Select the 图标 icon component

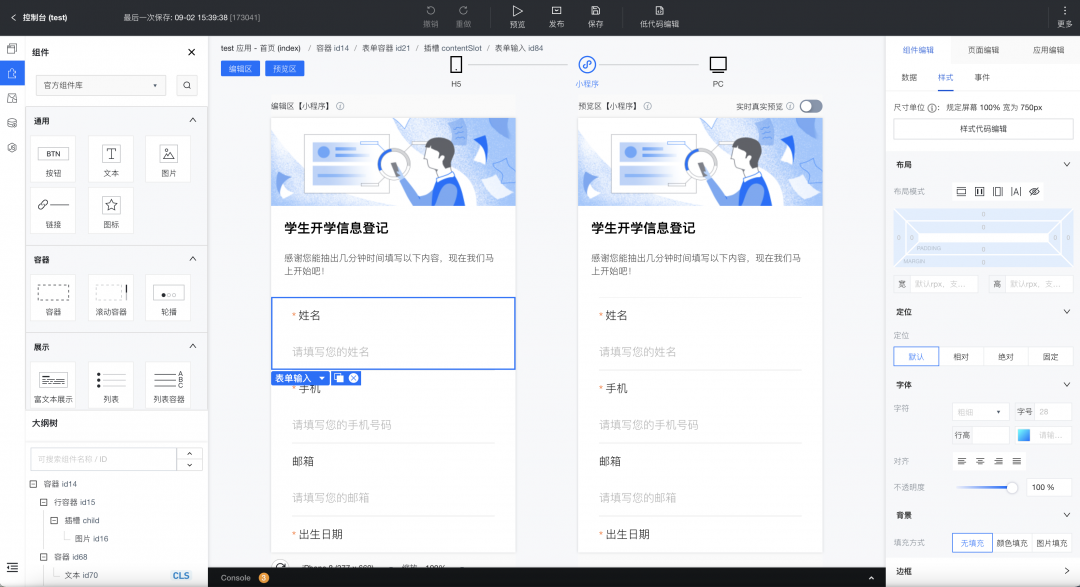pyautogui.click(x=111, y=211)
